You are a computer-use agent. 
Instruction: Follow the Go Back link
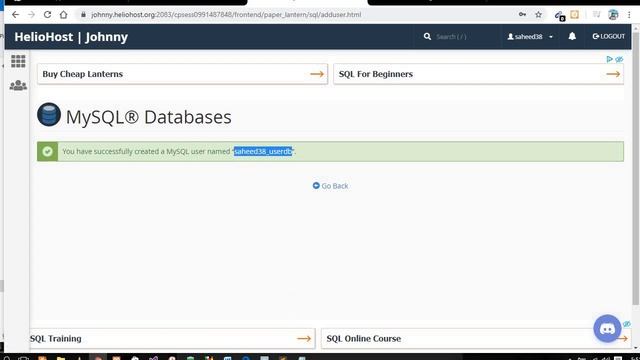[x=330, y=186]
